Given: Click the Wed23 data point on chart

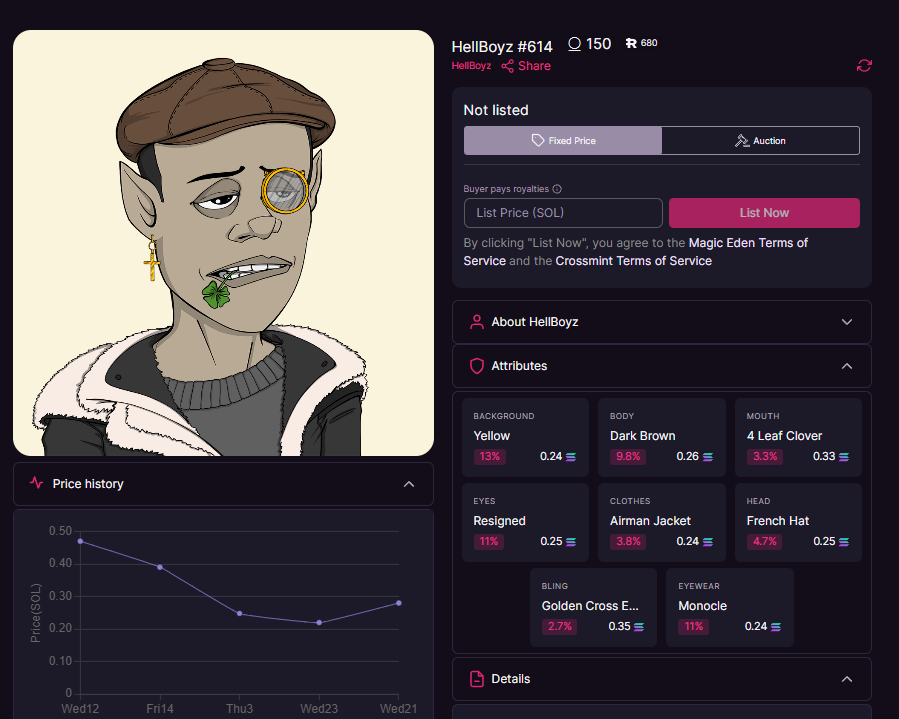Looking at the screenshot, I should coord(319,623).
